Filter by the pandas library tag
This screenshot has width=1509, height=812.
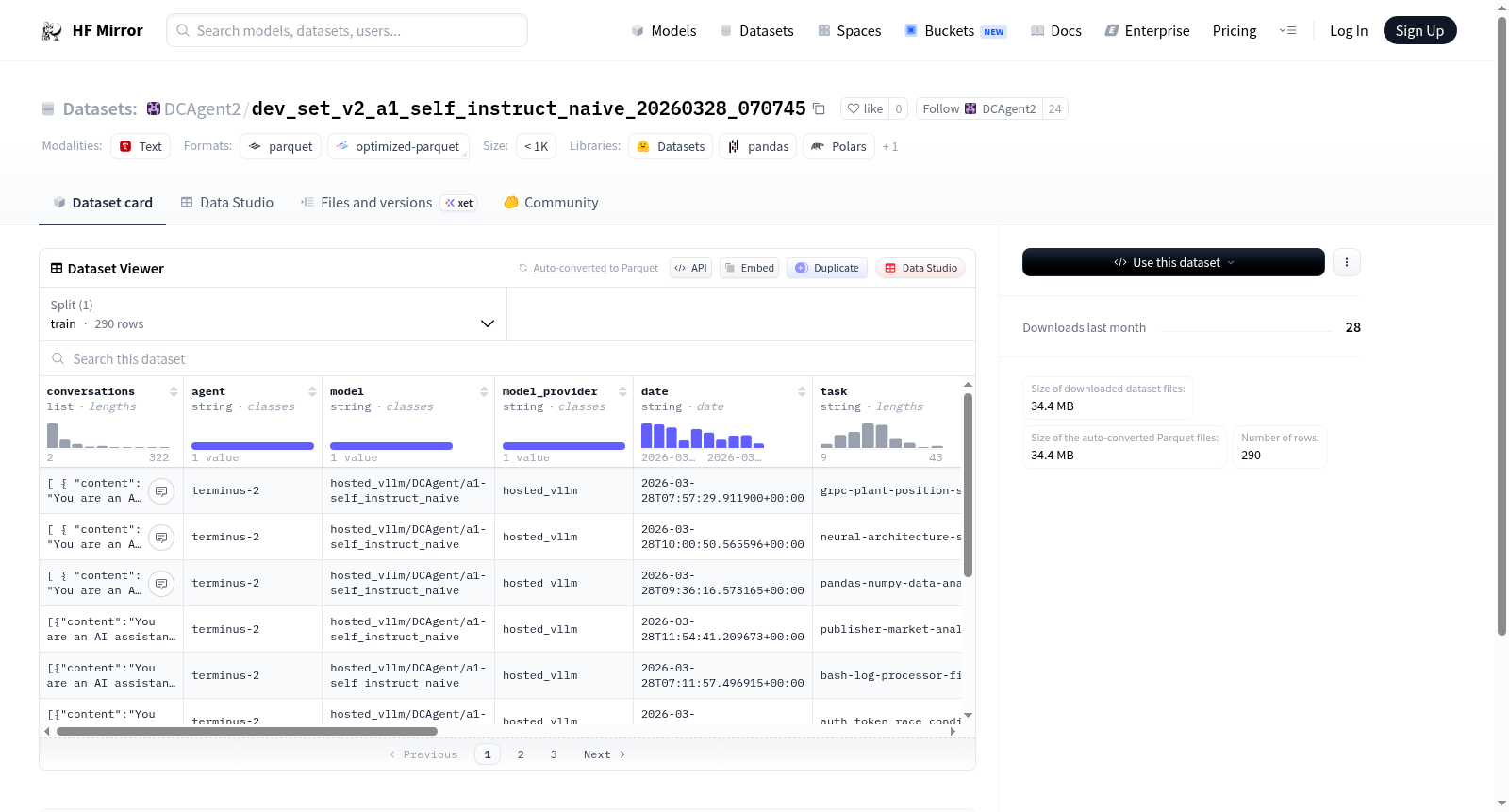[x=758, y=147]
